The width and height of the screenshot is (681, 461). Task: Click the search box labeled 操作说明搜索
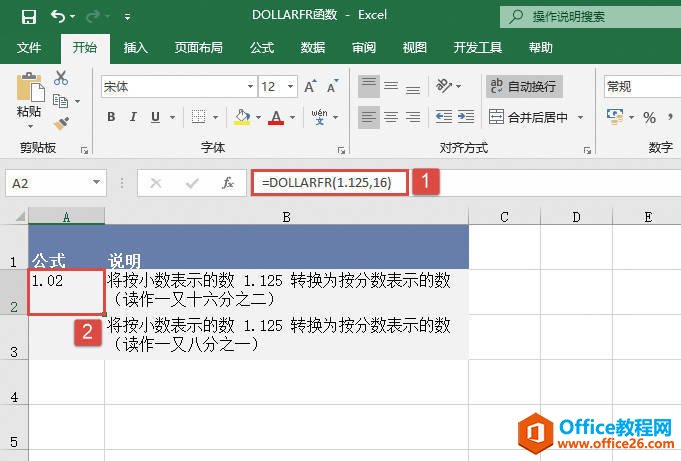pos(591,17)
